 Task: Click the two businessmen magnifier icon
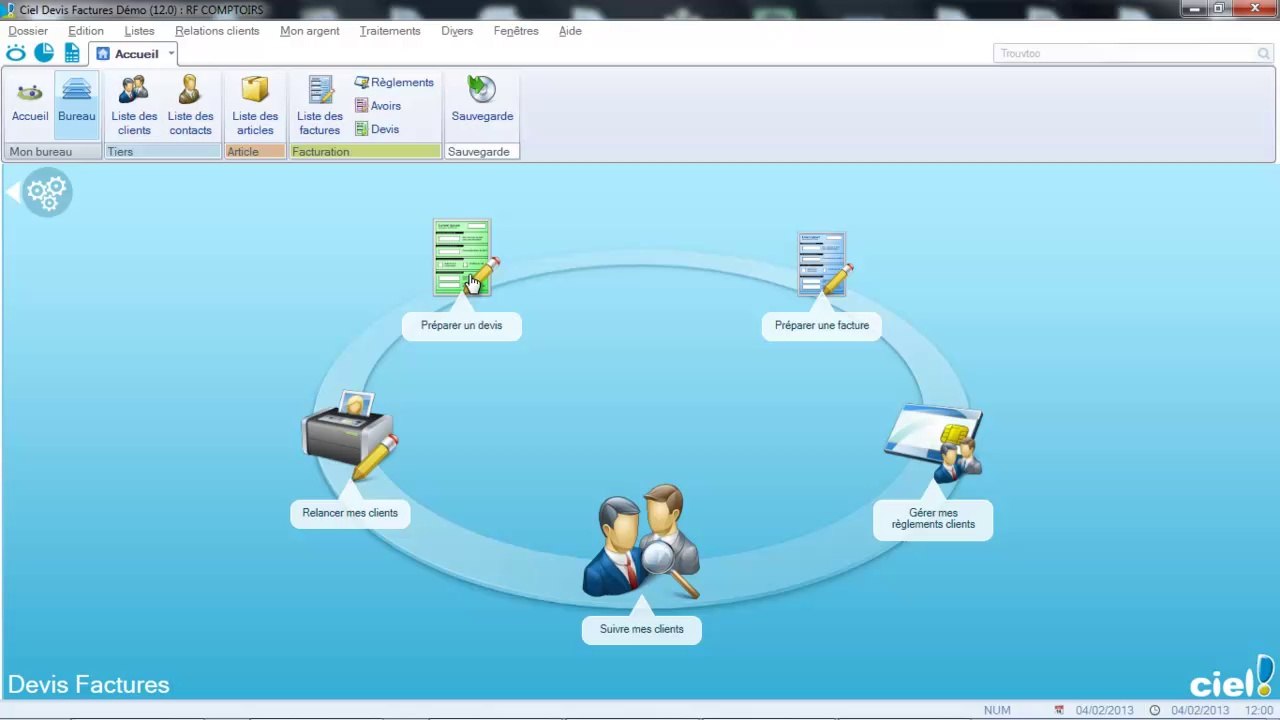point(641,542)
